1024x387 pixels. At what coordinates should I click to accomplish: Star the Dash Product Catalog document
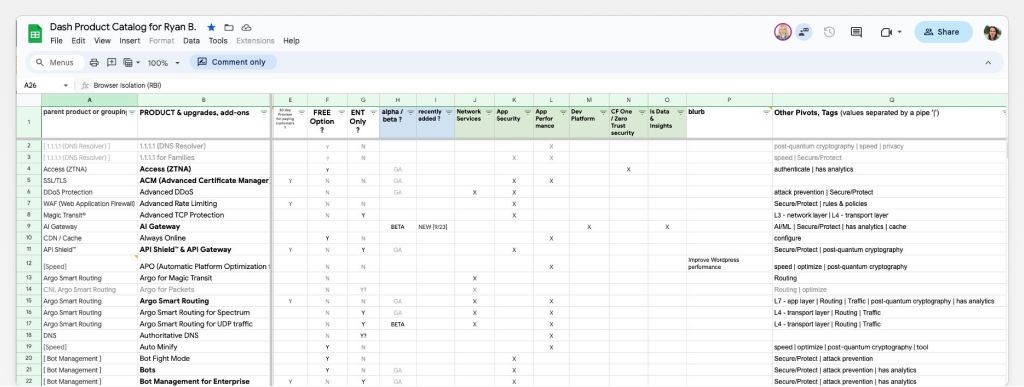[x=211, y=27]
